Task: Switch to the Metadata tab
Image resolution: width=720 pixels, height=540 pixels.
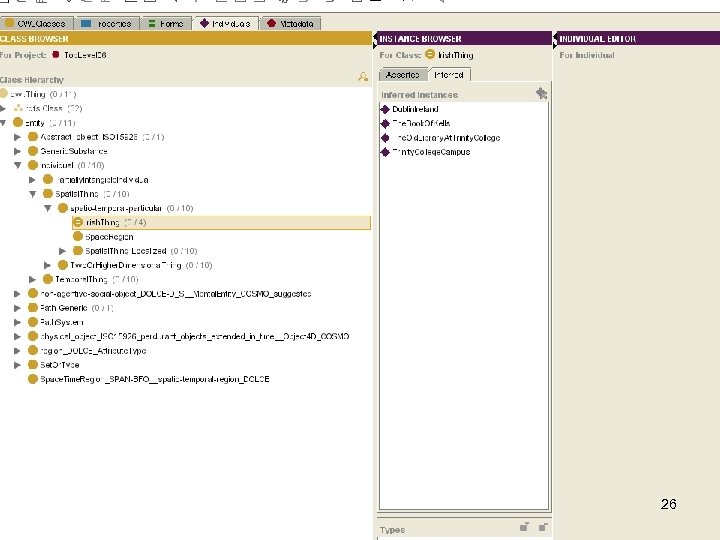Action: (291, 23)
